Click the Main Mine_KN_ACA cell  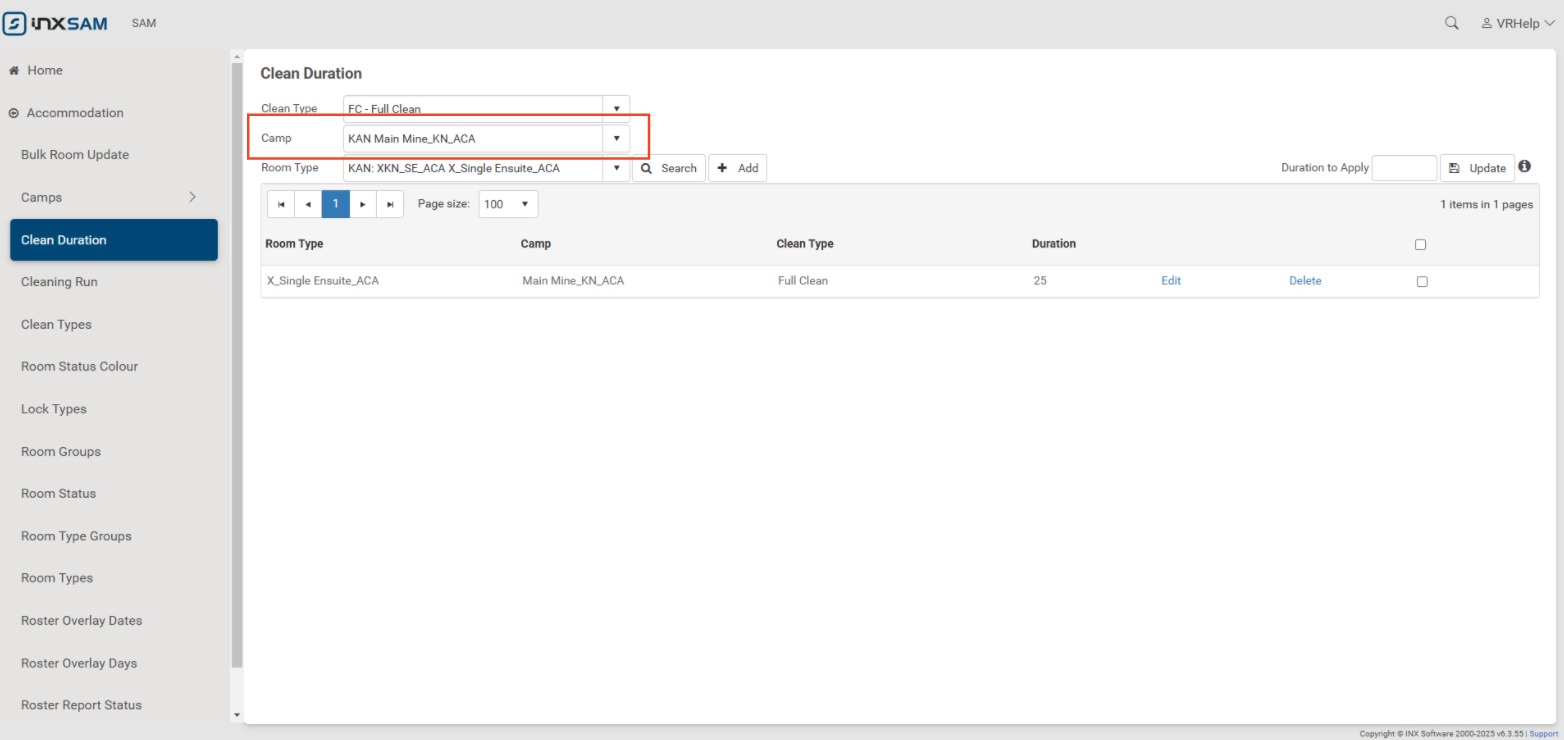pos(573,281)
